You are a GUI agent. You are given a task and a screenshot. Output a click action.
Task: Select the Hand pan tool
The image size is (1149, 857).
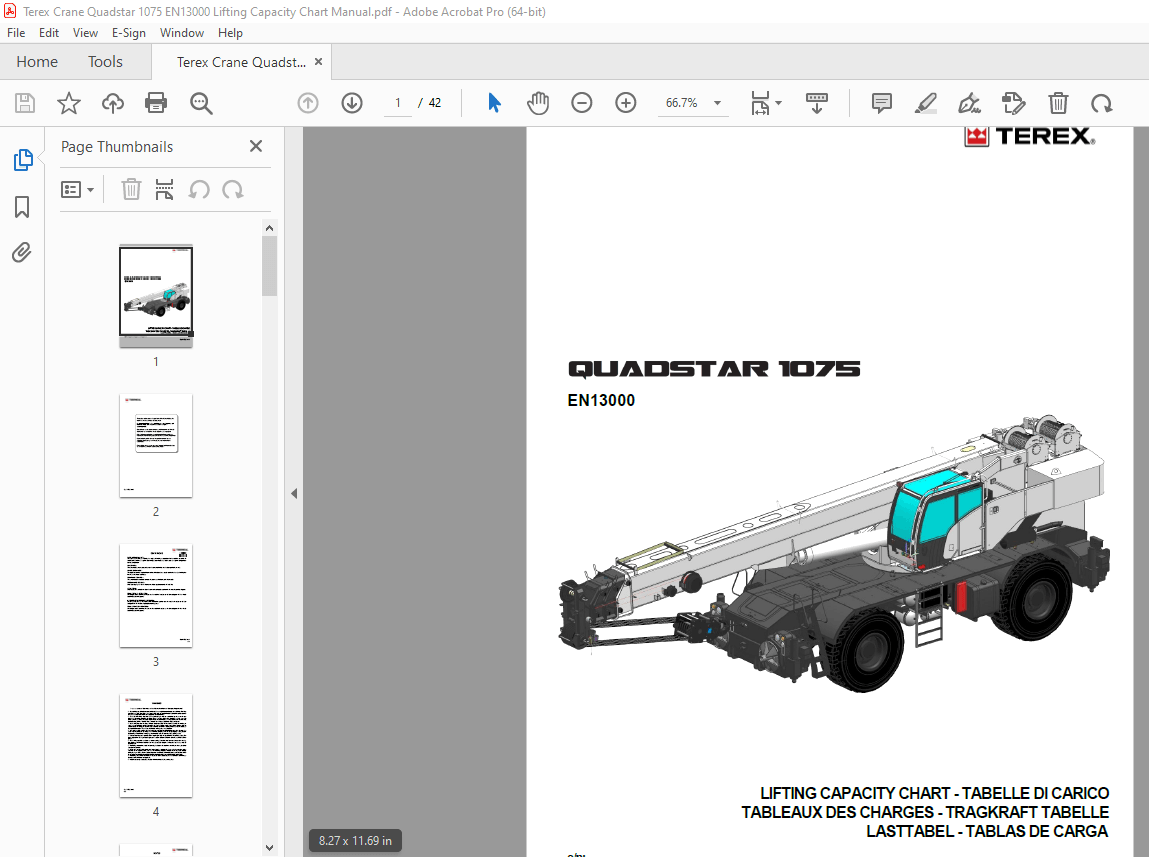pos(538,102)
